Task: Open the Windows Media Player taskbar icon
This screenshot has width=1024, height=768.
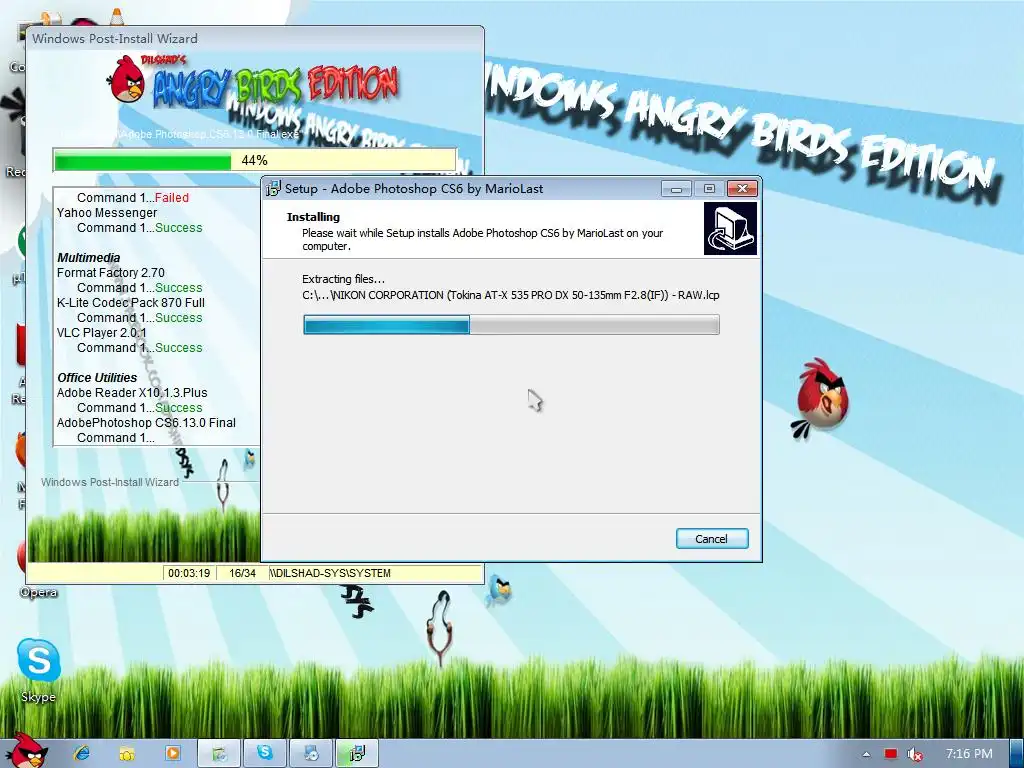Action: [x=172, y=754]
